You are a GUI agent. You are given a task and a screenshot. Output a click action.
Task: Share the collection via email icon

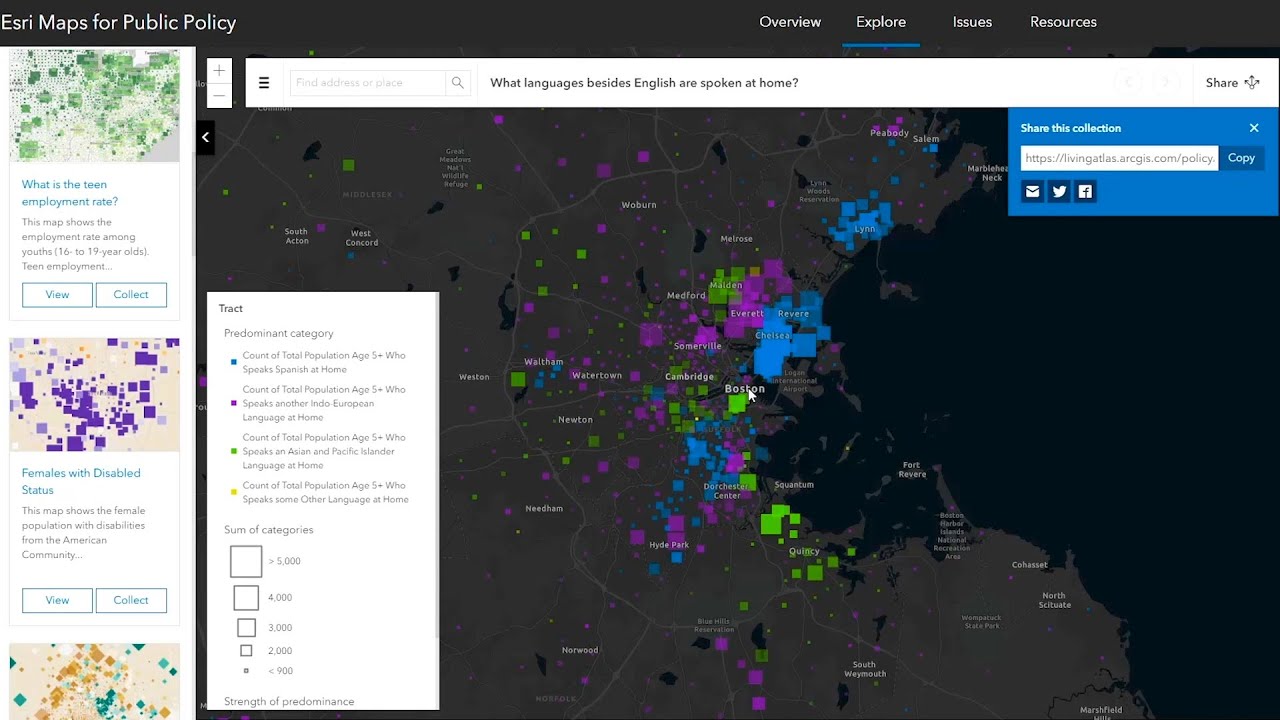pyautogui.click(x=1033, y=191)
